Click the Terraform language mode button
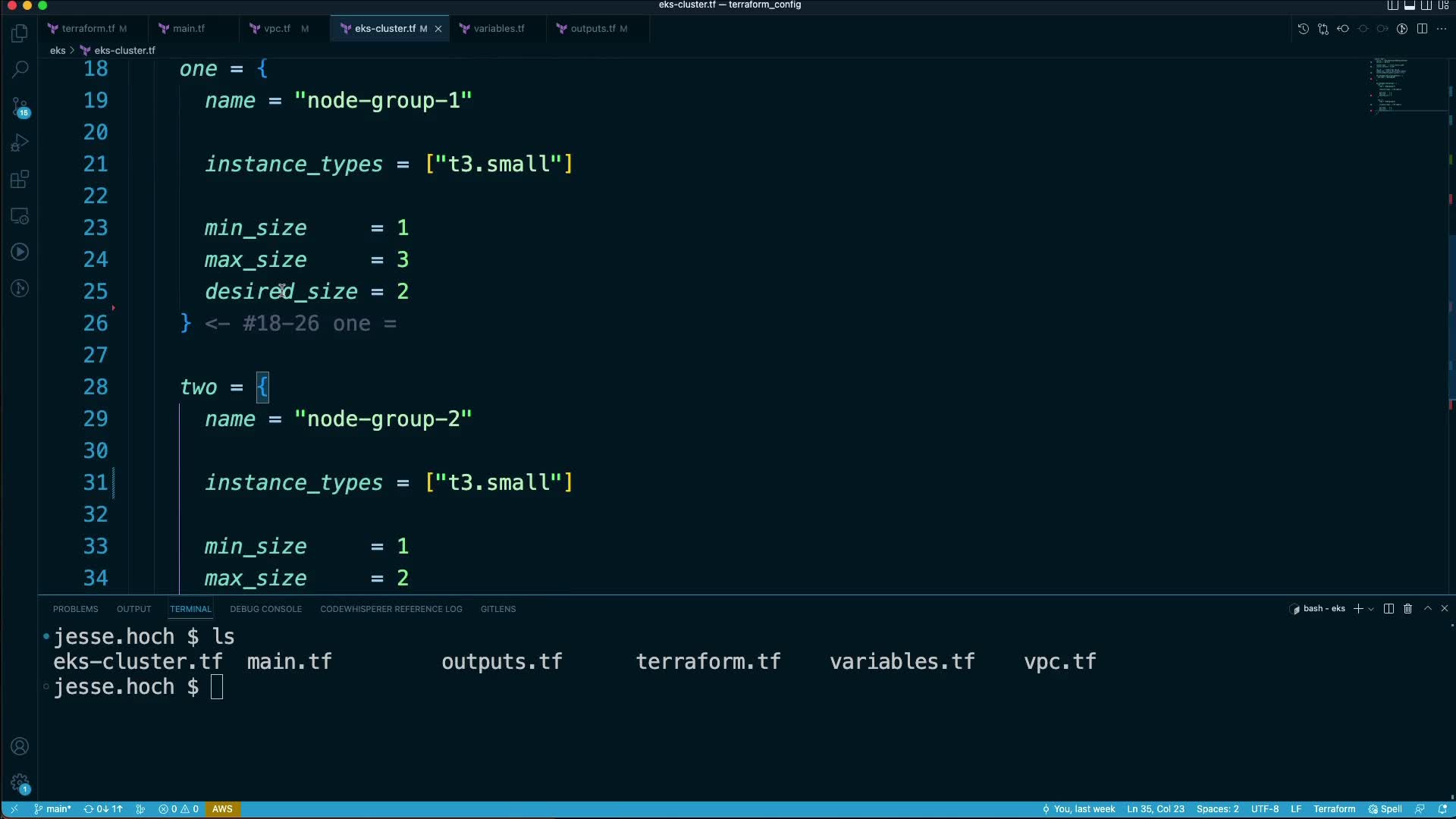Screen dimensions: 1456x819 [x=1334, y=809]
